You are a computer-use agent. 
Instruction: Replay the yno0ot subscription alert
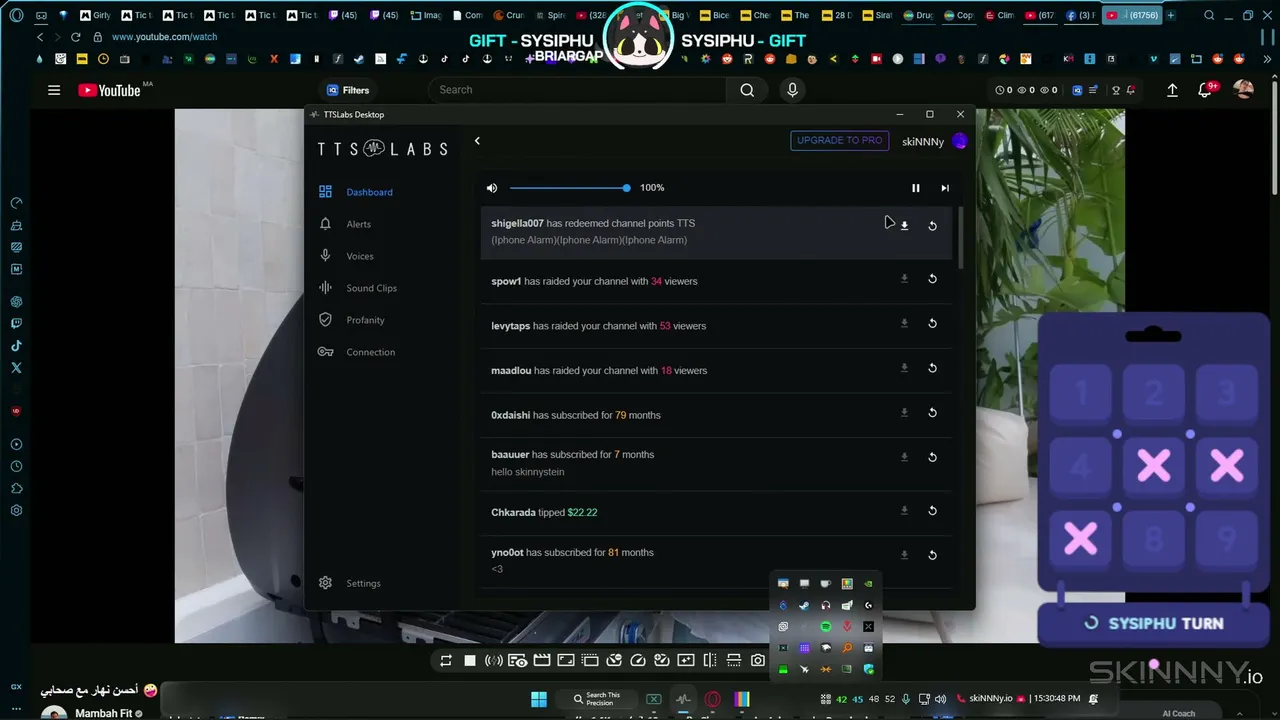pos(932,555)
